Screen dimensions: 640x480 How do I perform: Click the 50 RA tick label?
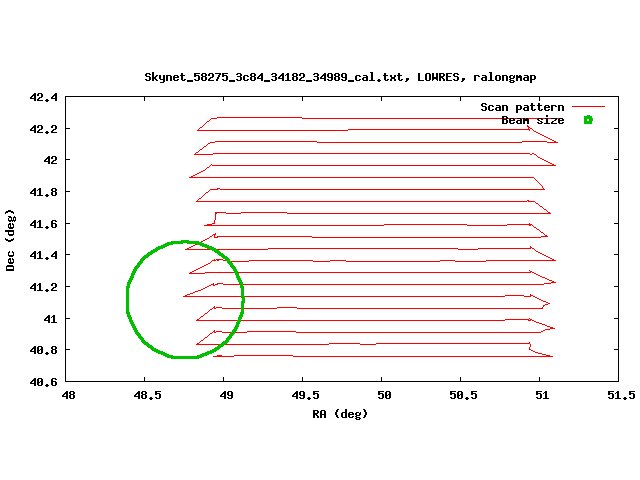point(384,395)
